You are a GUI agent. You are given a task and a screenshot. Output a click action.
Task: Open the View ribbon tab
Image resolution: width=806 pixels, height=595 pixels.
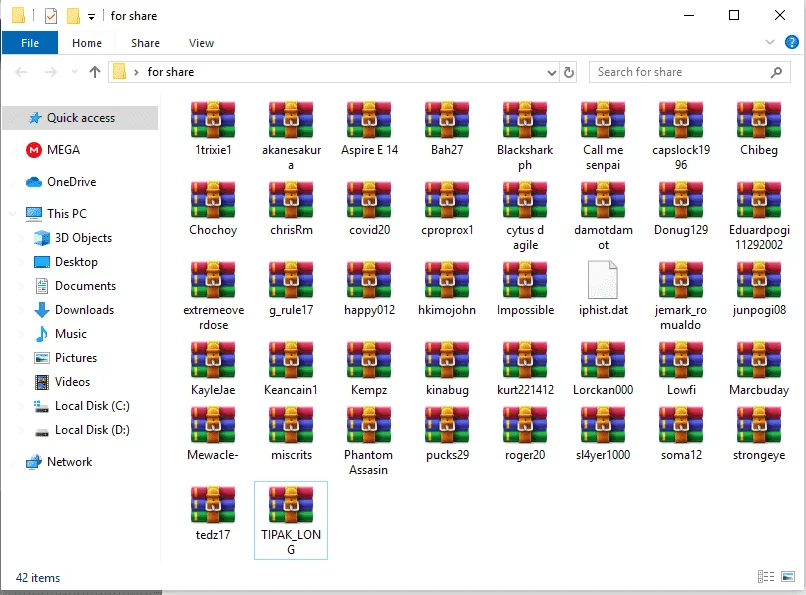[202, 43]
